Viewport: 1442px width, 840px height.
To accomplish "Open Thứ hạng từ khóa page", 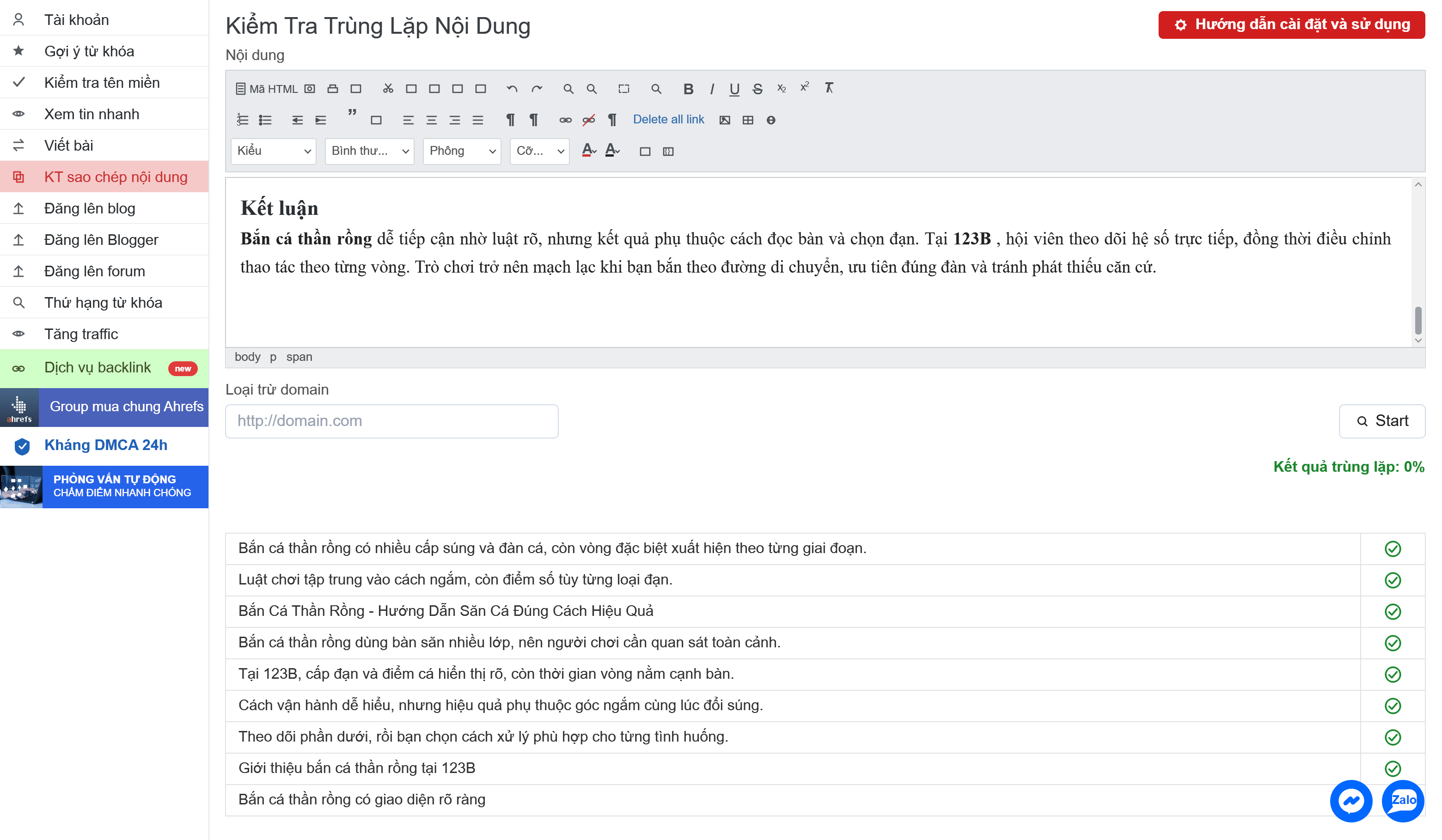I will pos(104,303).
